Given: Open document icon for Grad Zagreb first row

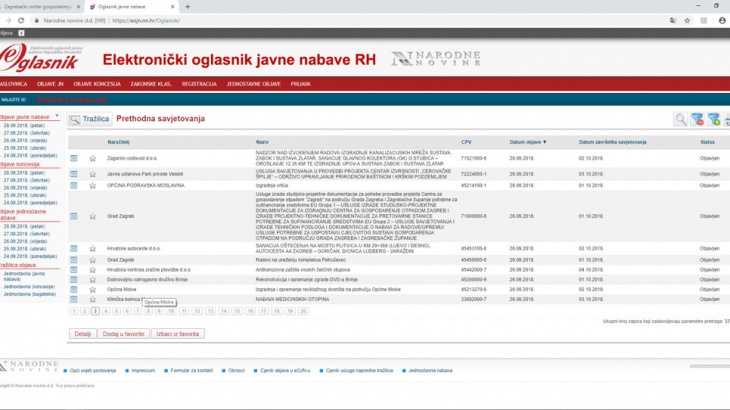Looking at the screenshot, I should click(74, 216).
